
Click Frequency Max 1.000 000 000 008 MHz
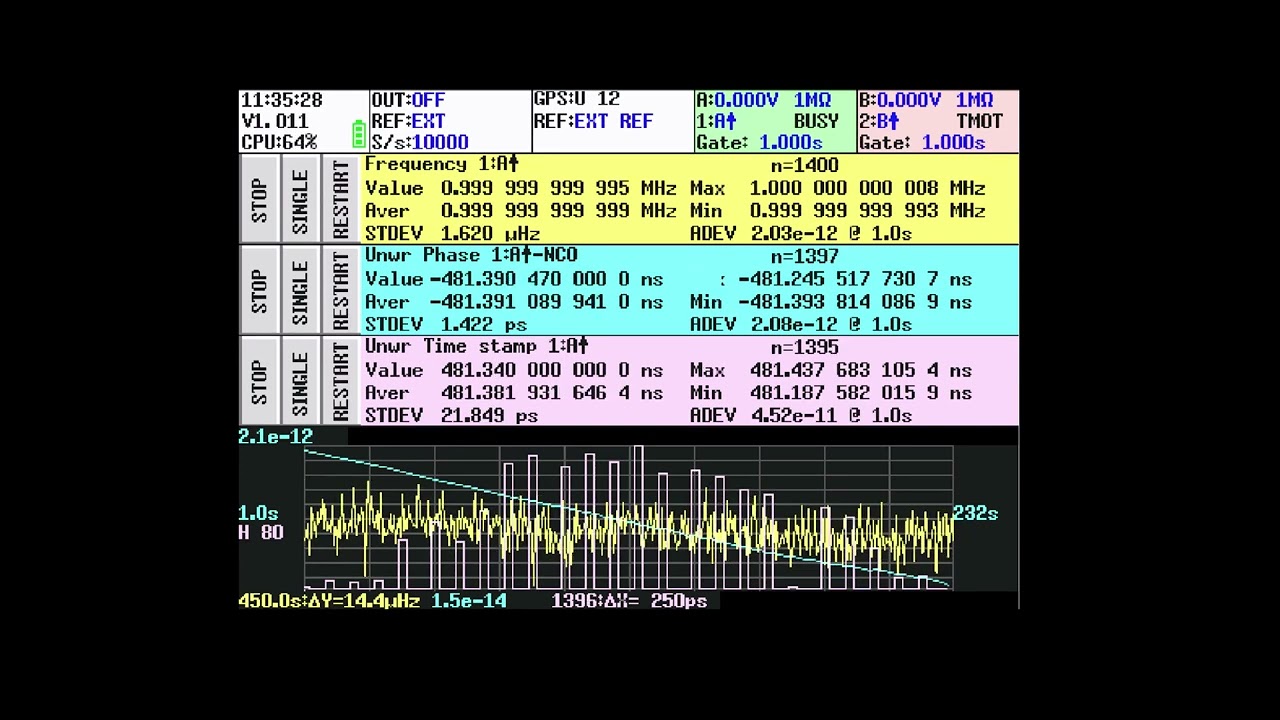tap(838, 188)
